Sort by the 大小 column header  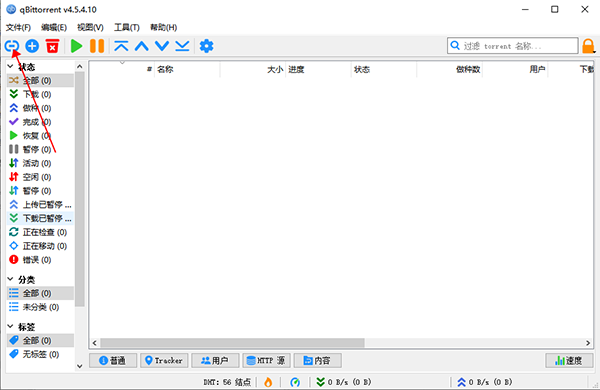(253, 69)
